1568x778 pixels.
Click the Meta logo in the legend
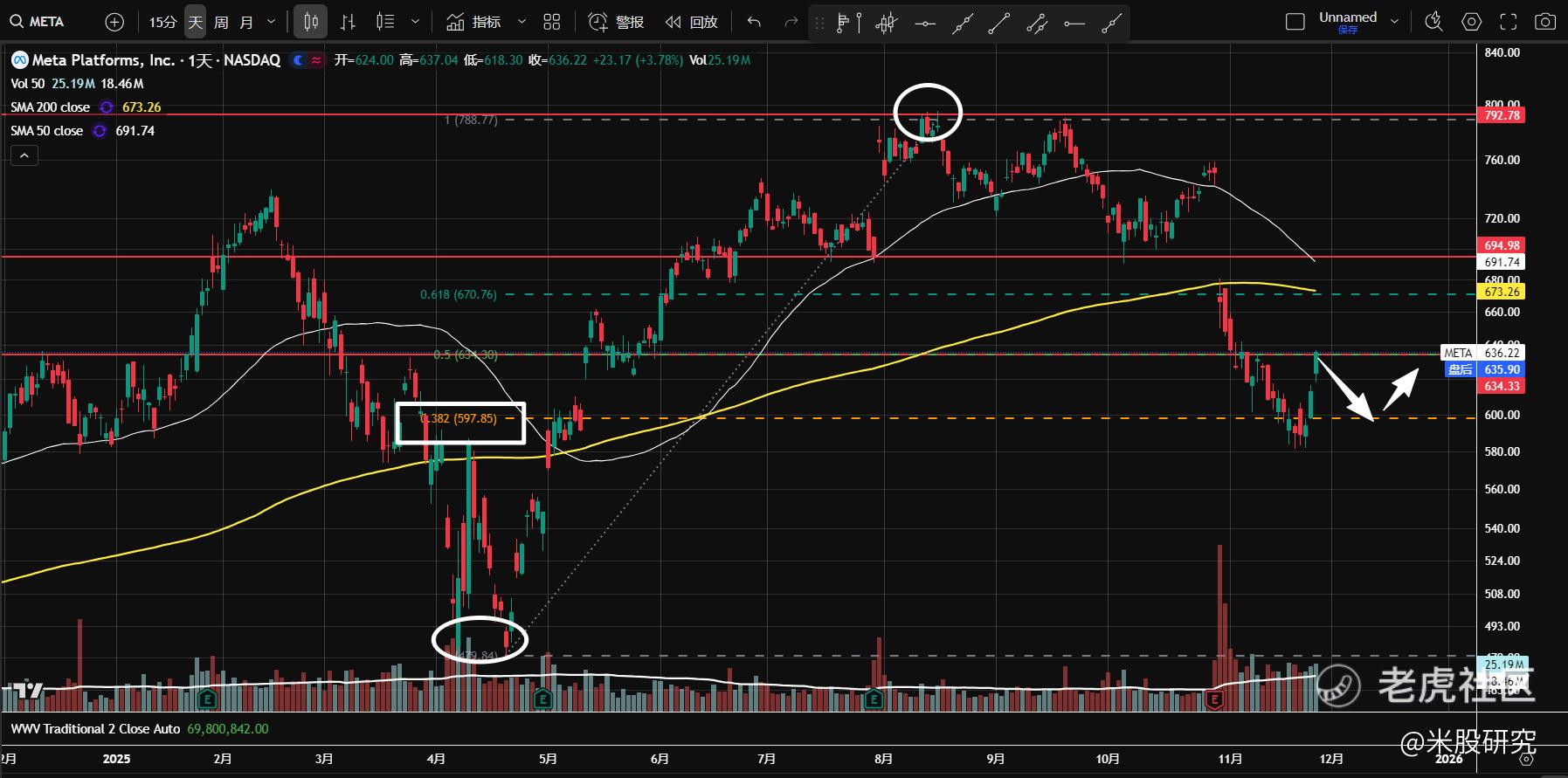click(19, 60)
